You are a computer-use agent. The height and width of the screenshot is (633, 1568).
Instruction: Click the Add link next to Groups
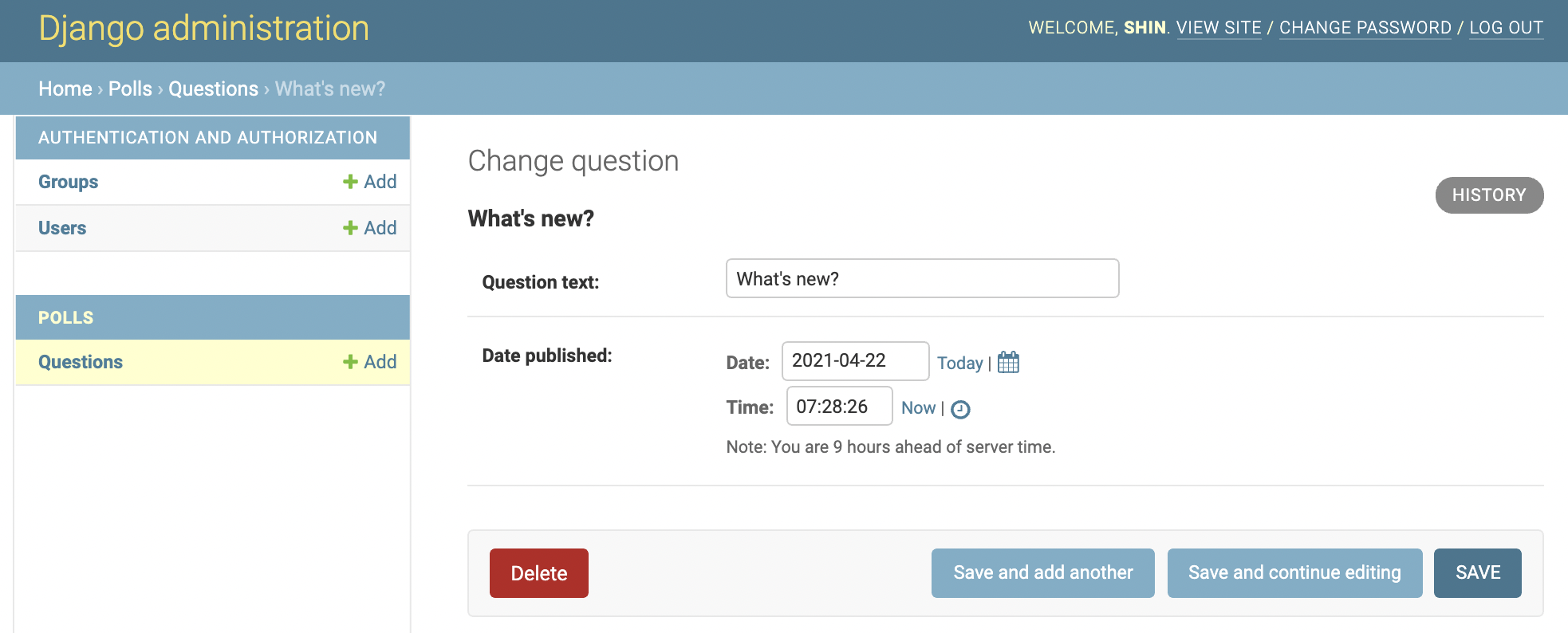370,182
